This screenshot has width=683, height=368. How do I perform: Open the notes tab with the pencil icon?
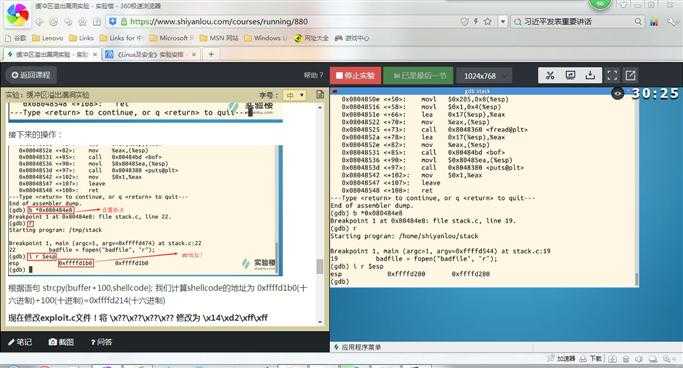click(20, 342)
